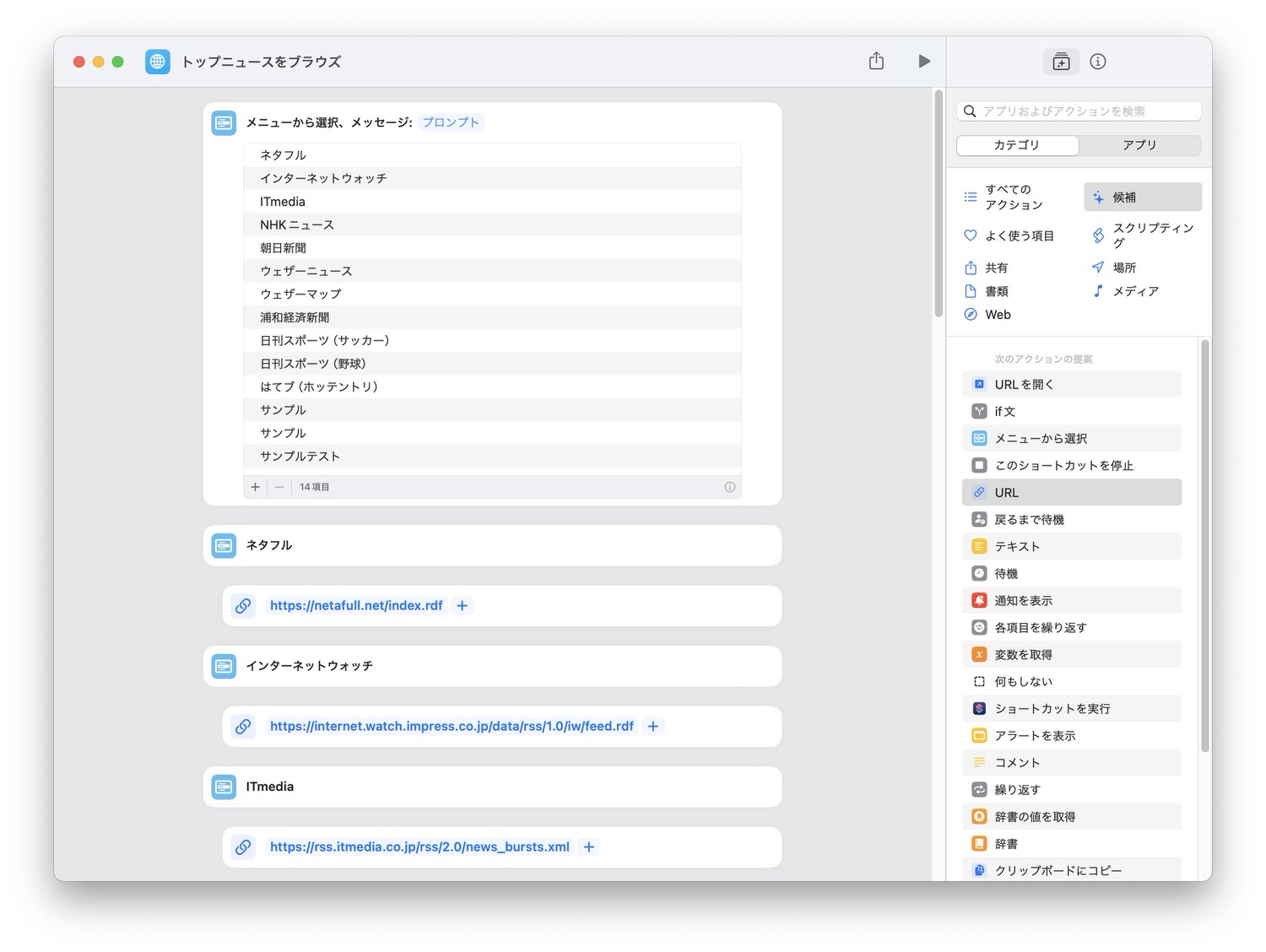Add the 各項目を繰り返す action
Viewport: 1266px width, 952px height.
click(1072, 627)
